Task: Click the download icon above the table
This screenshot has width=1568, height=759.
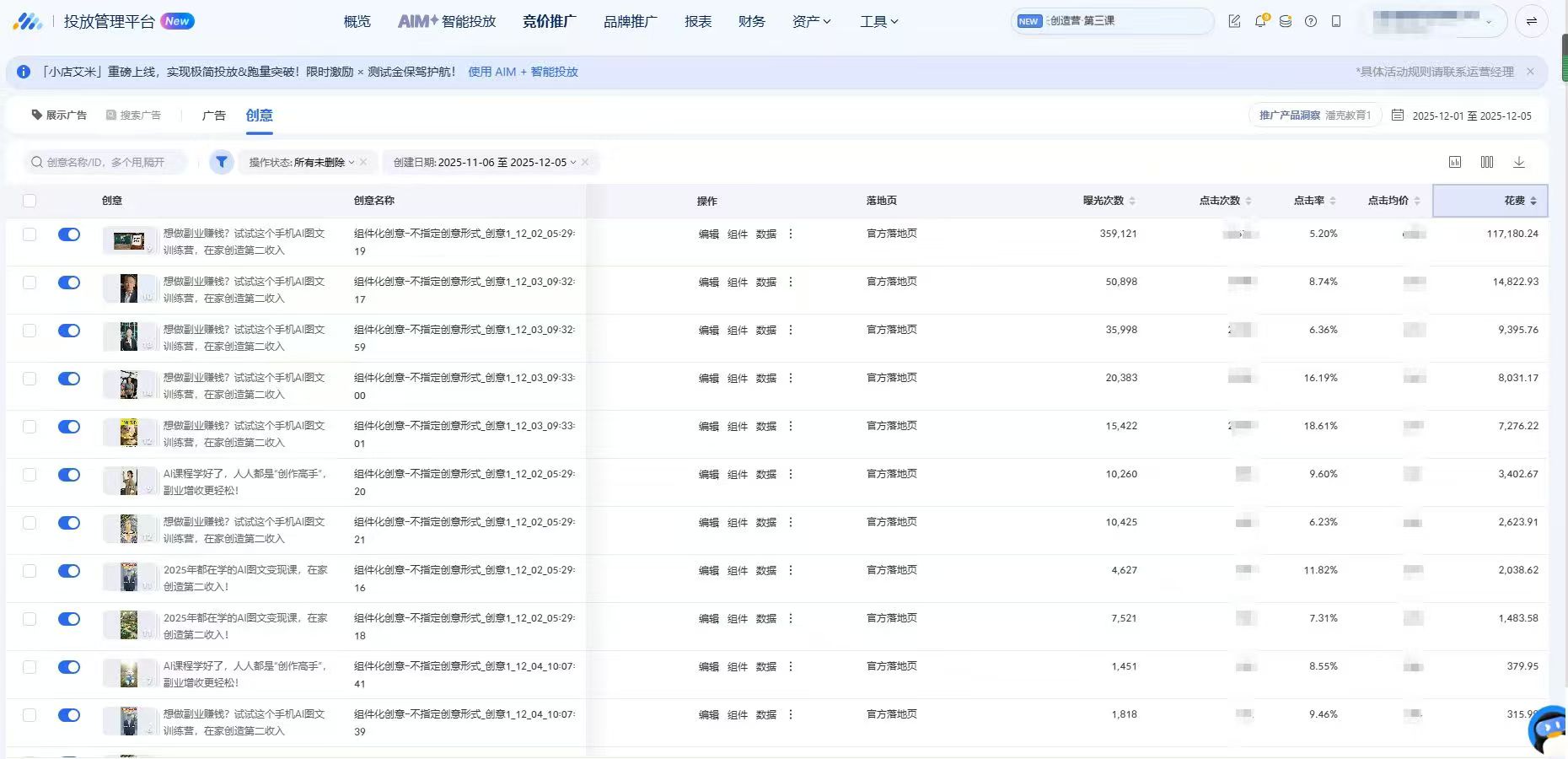Action: tap(1519, 162)
